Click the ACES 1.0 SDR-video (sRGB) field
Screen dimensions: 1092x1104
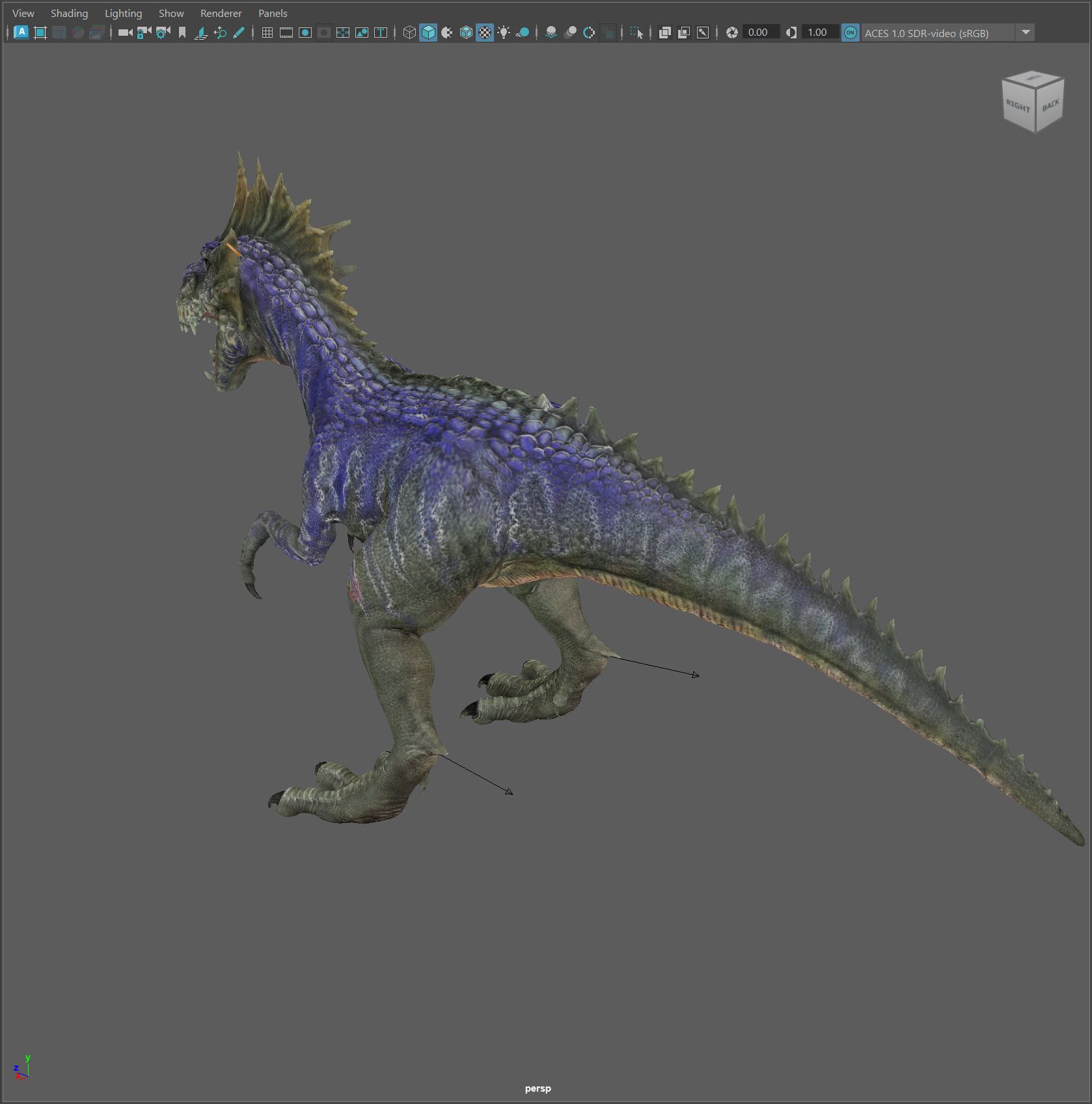pyautogui.click(x=937, y=33)
